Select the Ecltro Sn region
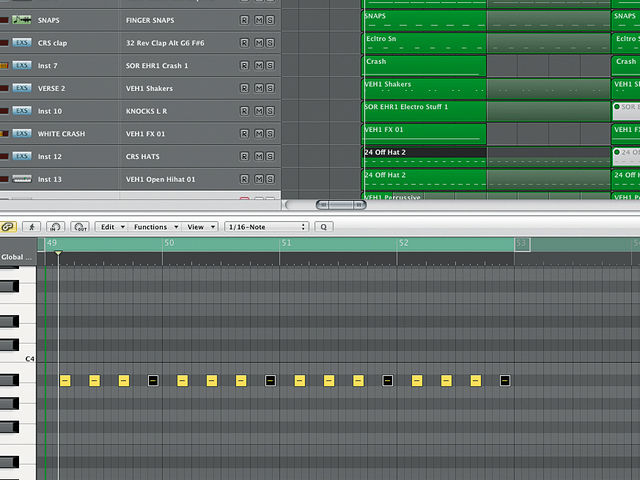 point(424,43)
